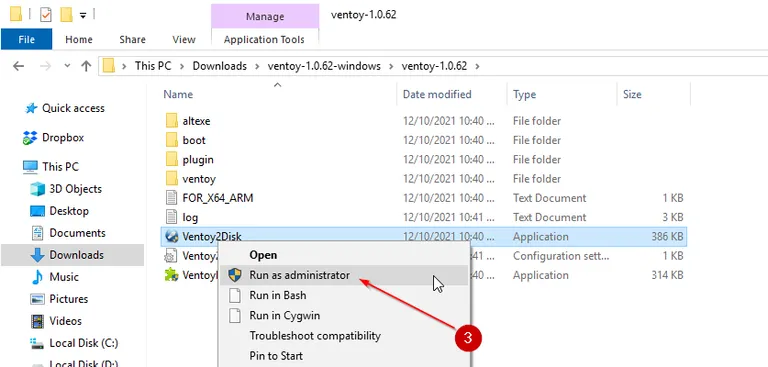Open Customize Quick Access Toolbar dropdown
This screenshot has height=367, width=768.
(83, 16)
